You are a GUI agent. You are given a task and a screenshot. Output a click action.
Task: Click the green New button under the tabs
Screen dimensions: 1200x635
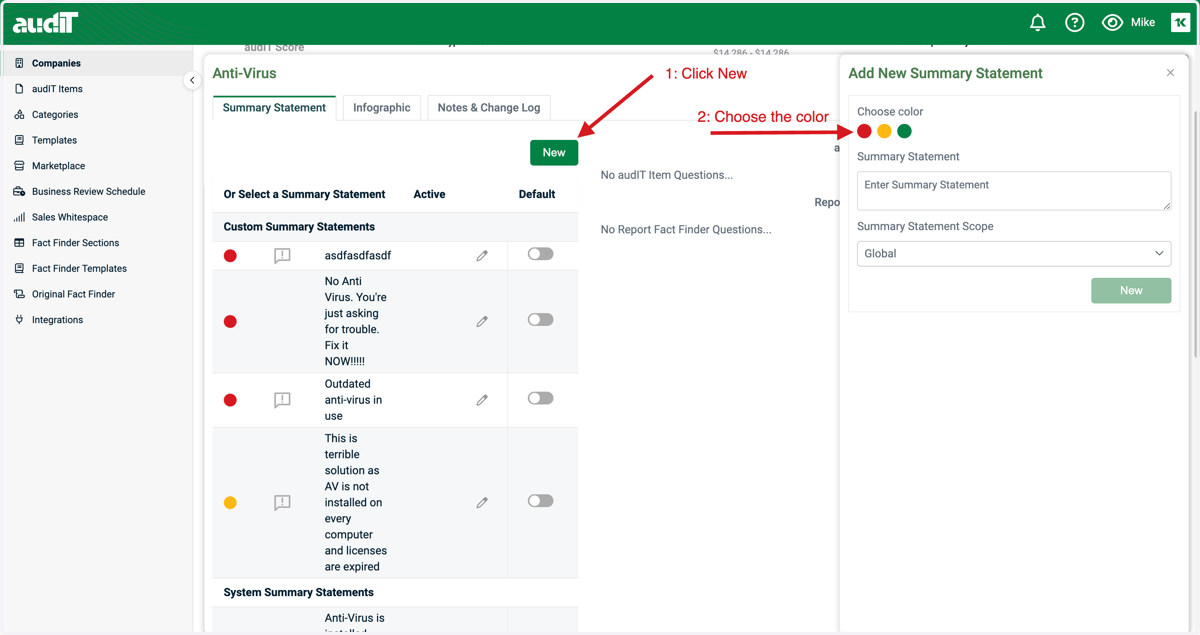tap(554, 152)
